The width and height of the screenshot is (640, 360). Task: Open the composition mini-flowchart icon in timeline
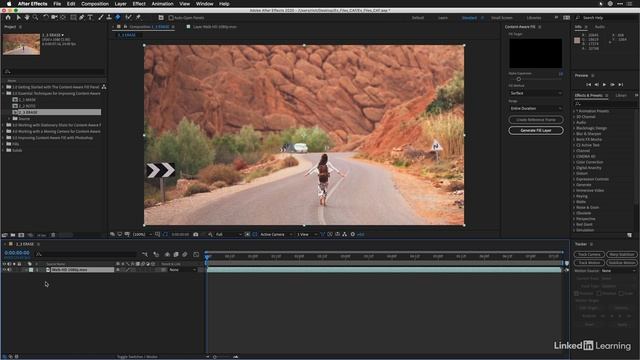145,254
